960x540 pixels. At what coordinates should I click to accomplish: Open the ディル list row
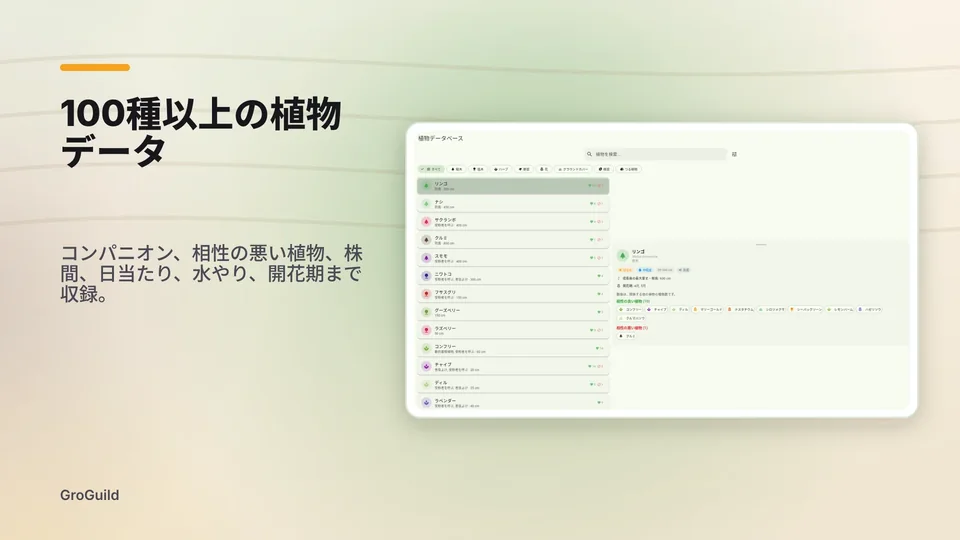click(x=513, y=384)
